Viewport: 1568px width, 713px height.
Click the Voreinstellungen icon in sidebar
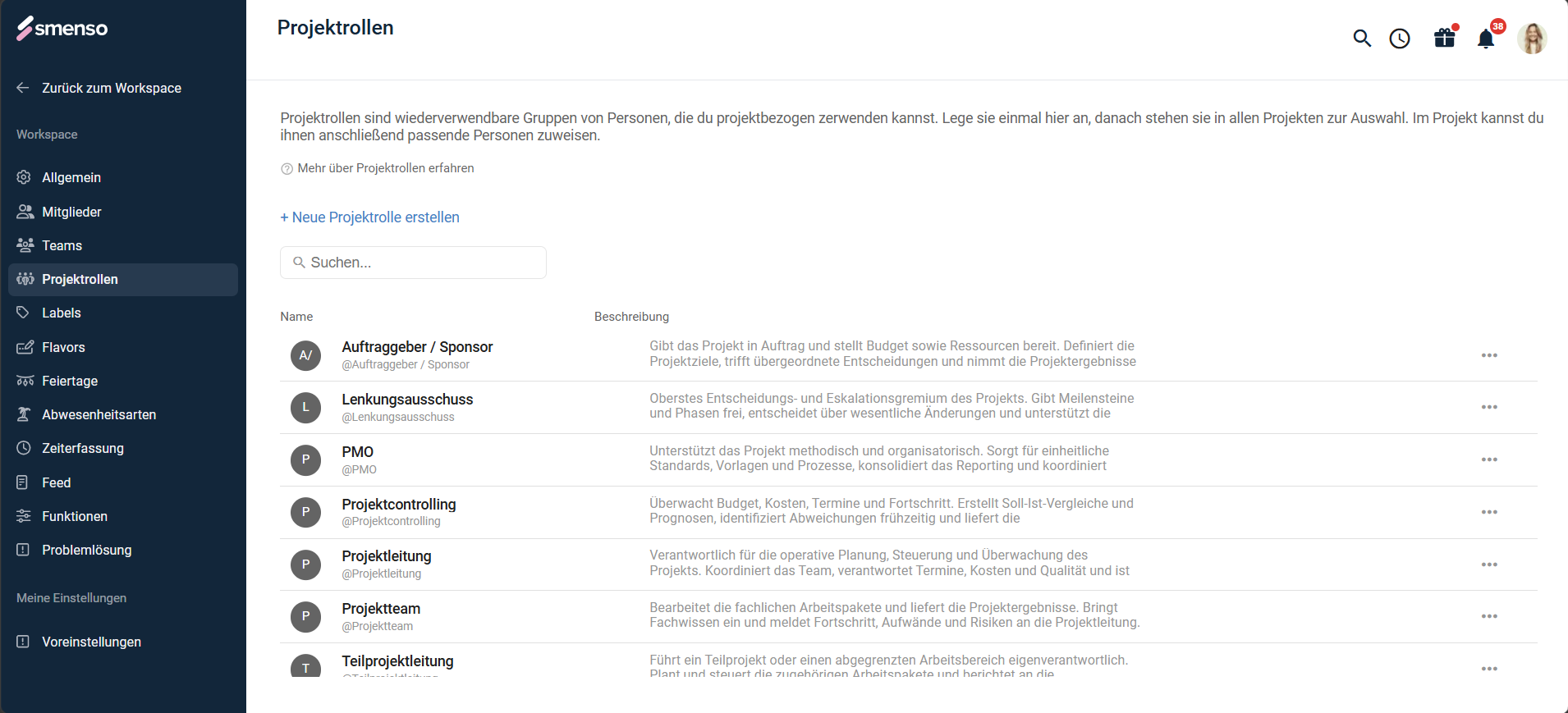coord(23,642)
